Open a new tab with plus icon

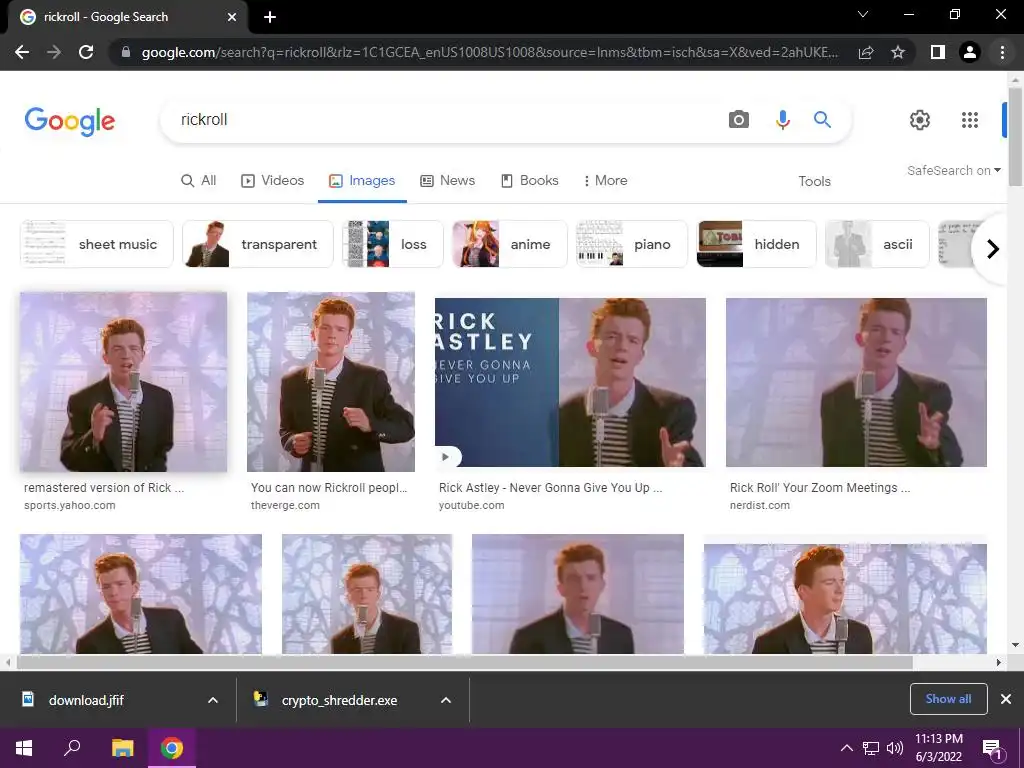(x=270, y=17)
